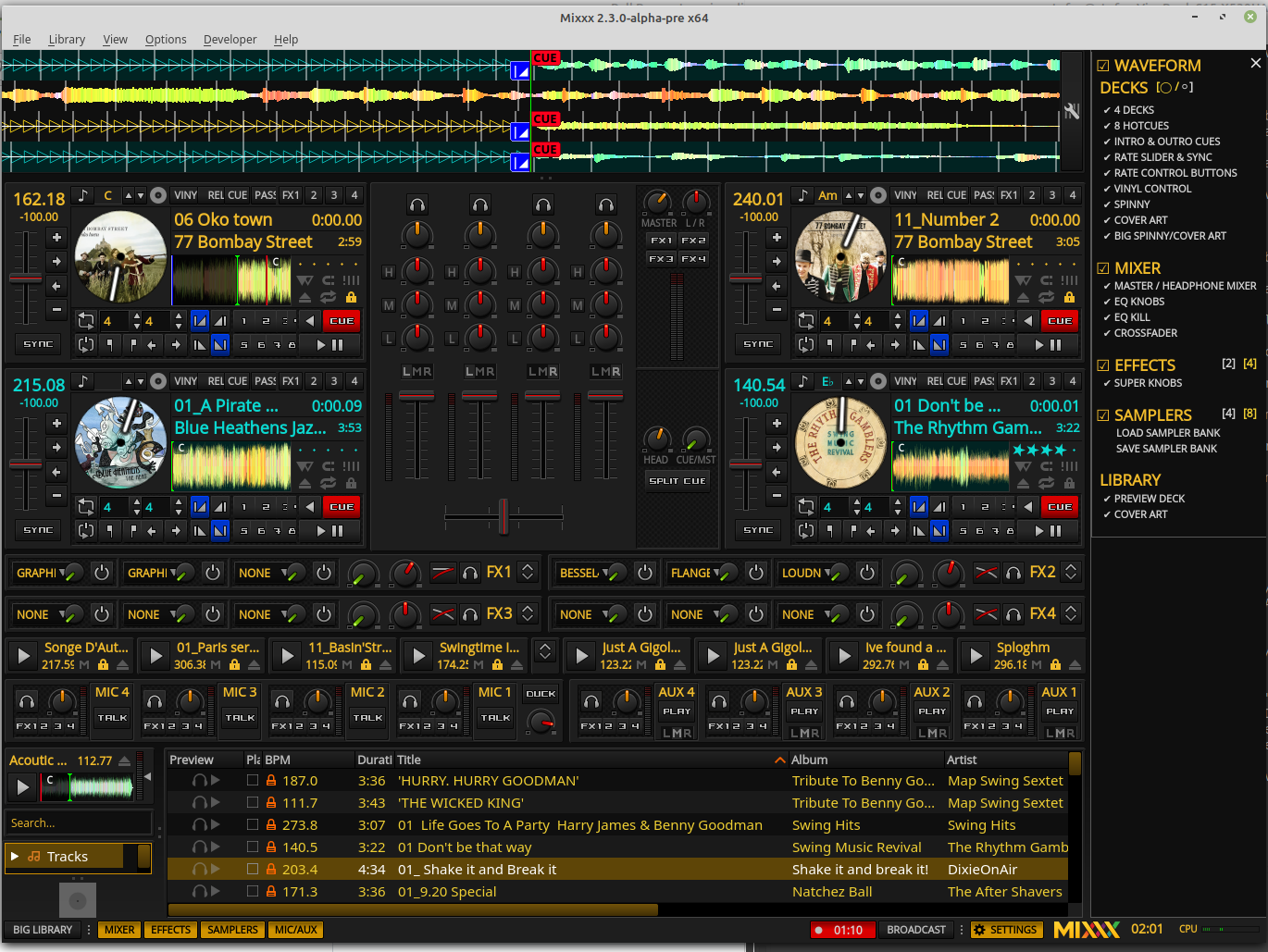The height and width of the screenshot is (952, 1268).
Task: Open the Library menu
Action: tap(67, 40)
